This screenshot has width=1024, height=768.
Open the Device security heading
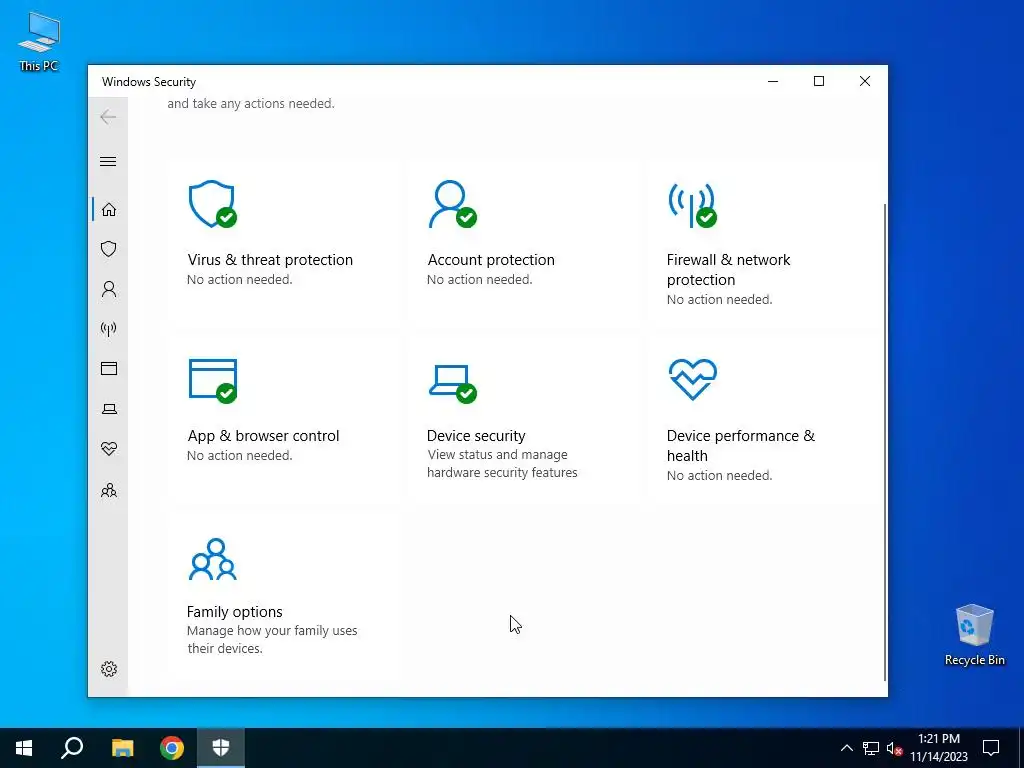click(476, 436)
